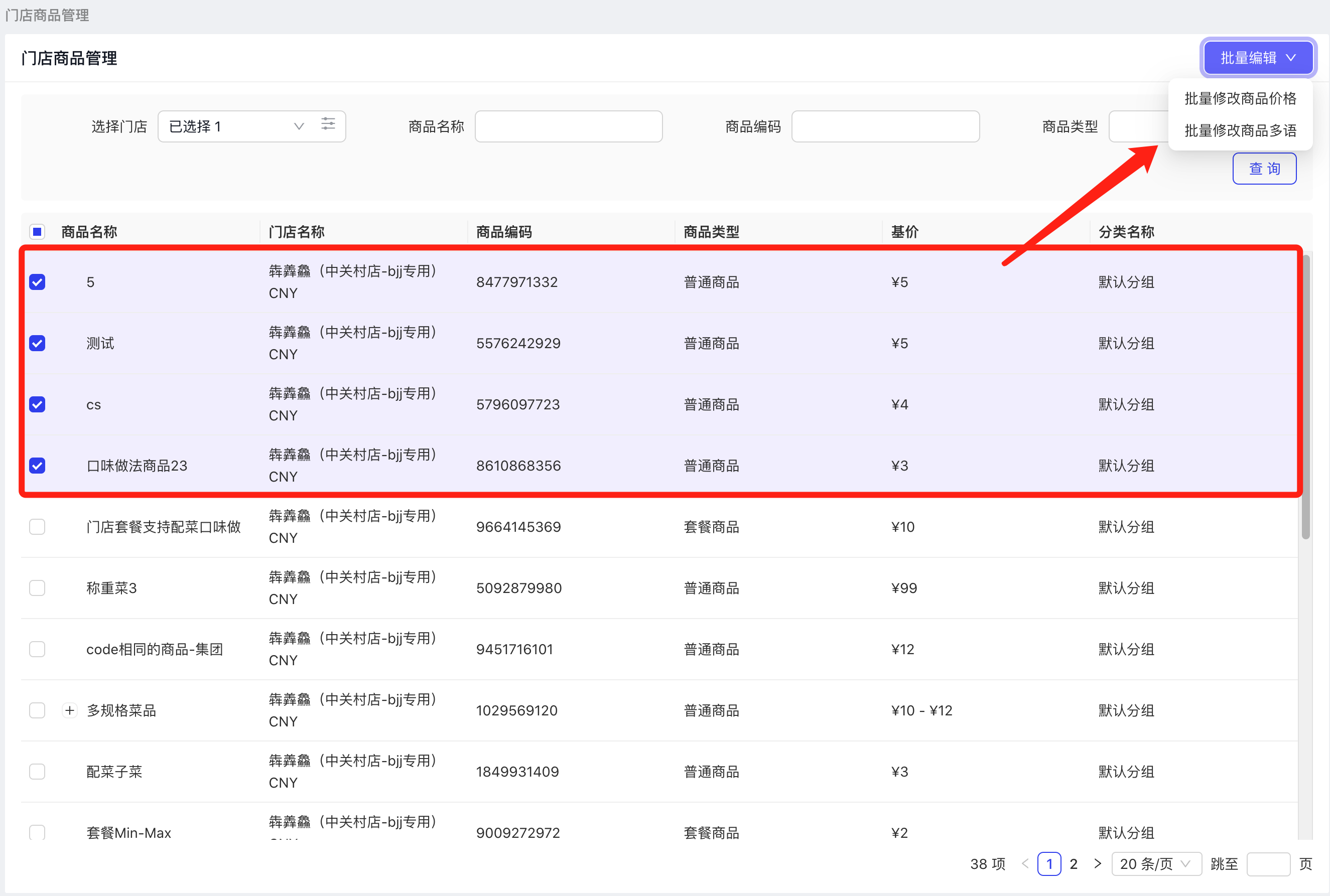Toggle the select-all header checkbox

point(37,231)
